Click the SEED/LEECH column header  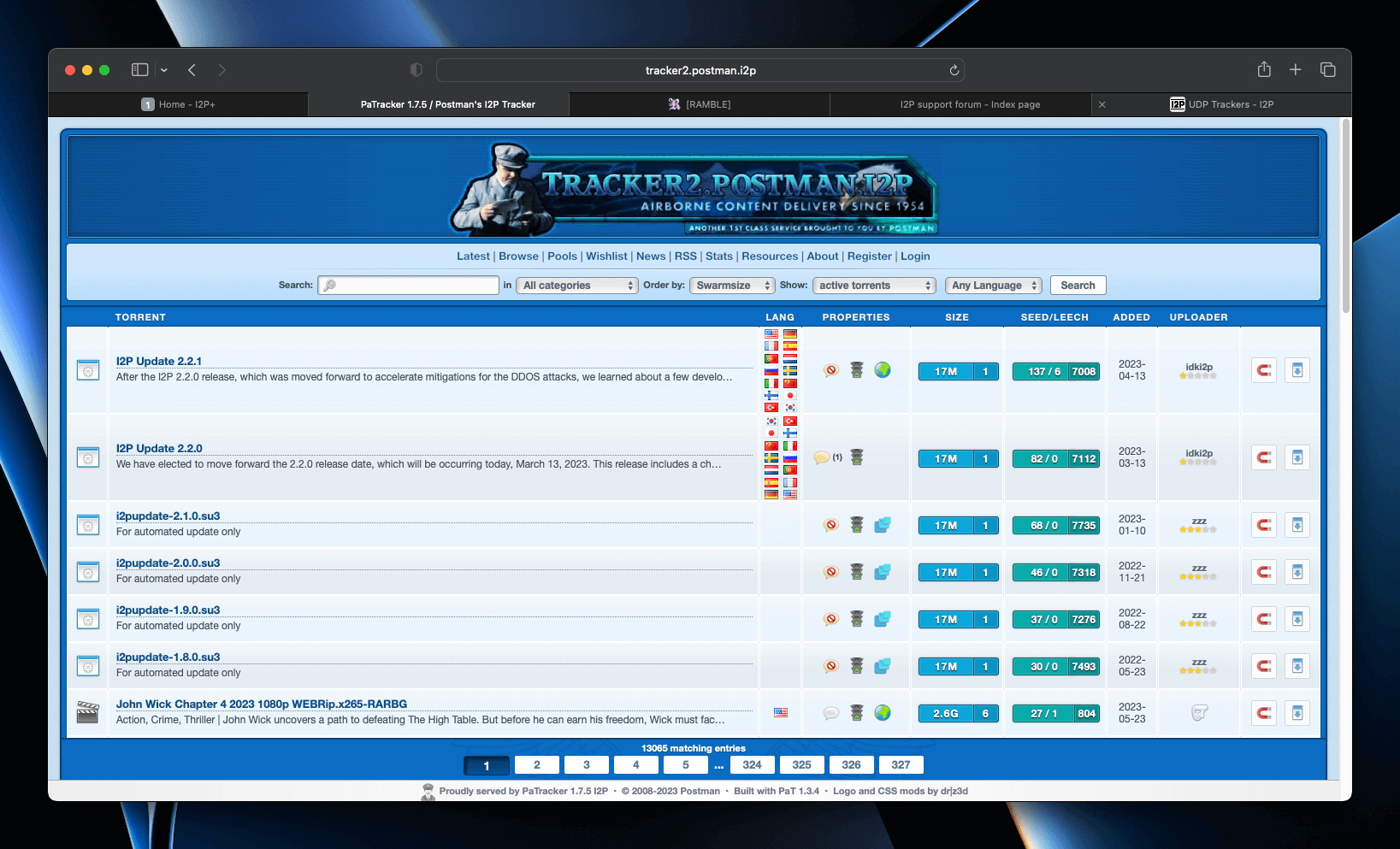[1054, 317]
